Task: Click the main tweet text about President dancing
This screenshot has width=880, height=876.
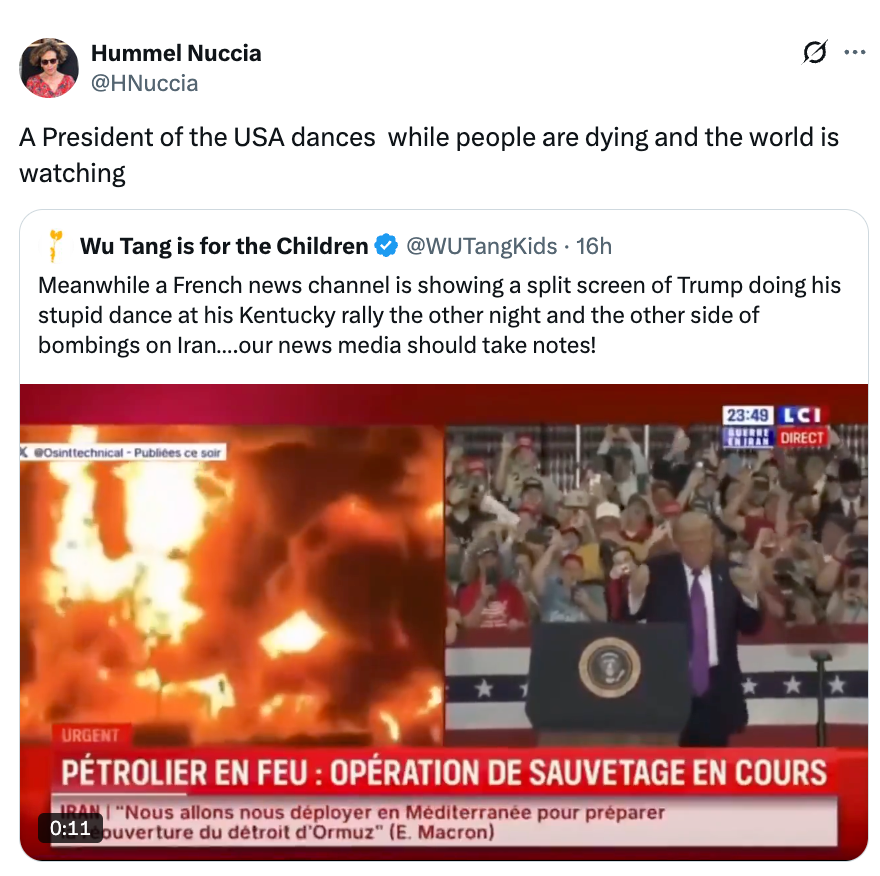Action: [429, 155]
